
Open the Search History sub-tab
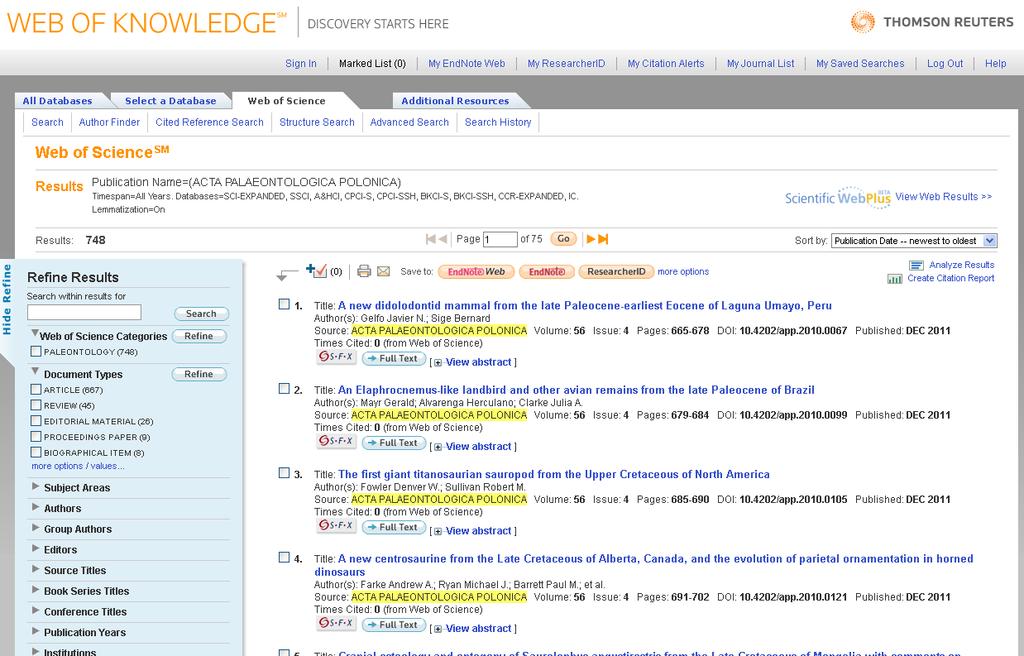(498, 122)
